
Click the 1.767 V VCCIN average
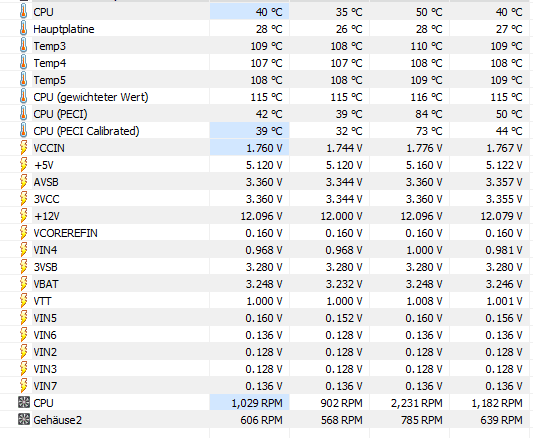pyautogui.click(x=504, y=148)
